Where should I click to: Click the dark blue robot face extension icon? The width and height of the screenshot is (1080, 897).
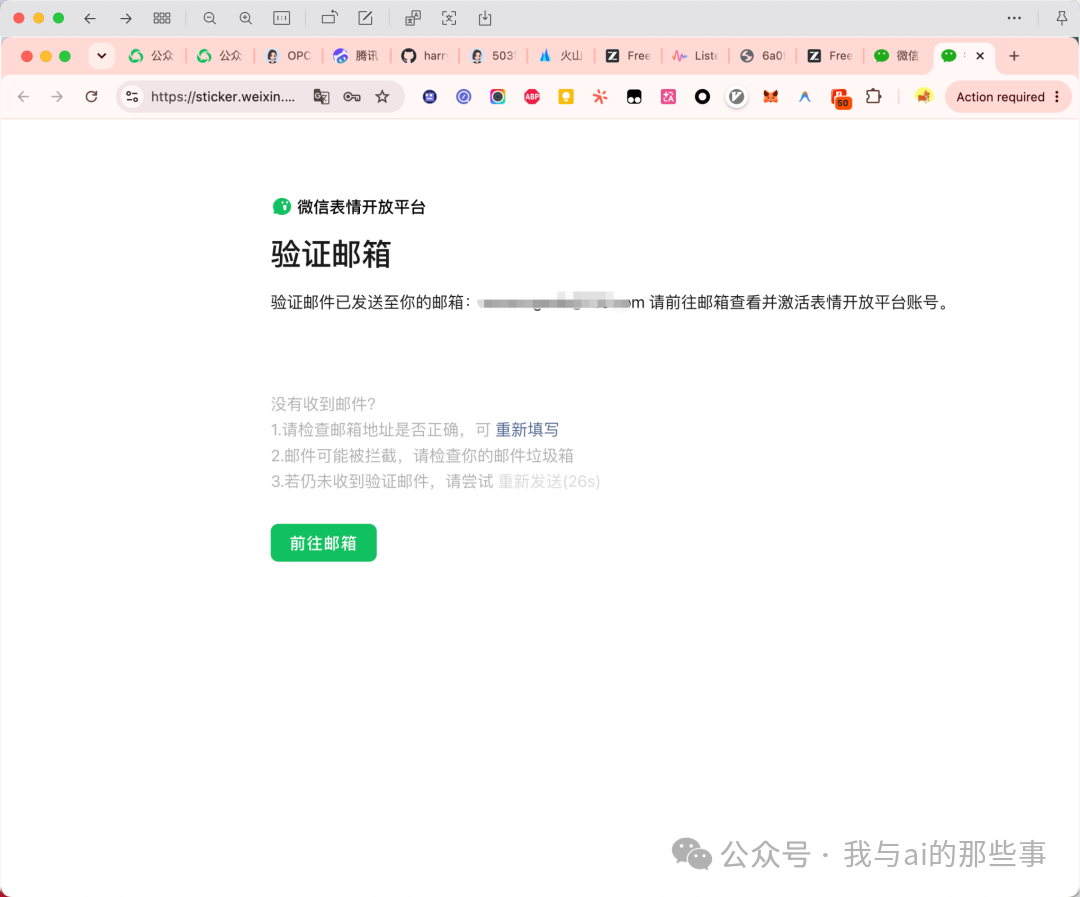point(430,96)
